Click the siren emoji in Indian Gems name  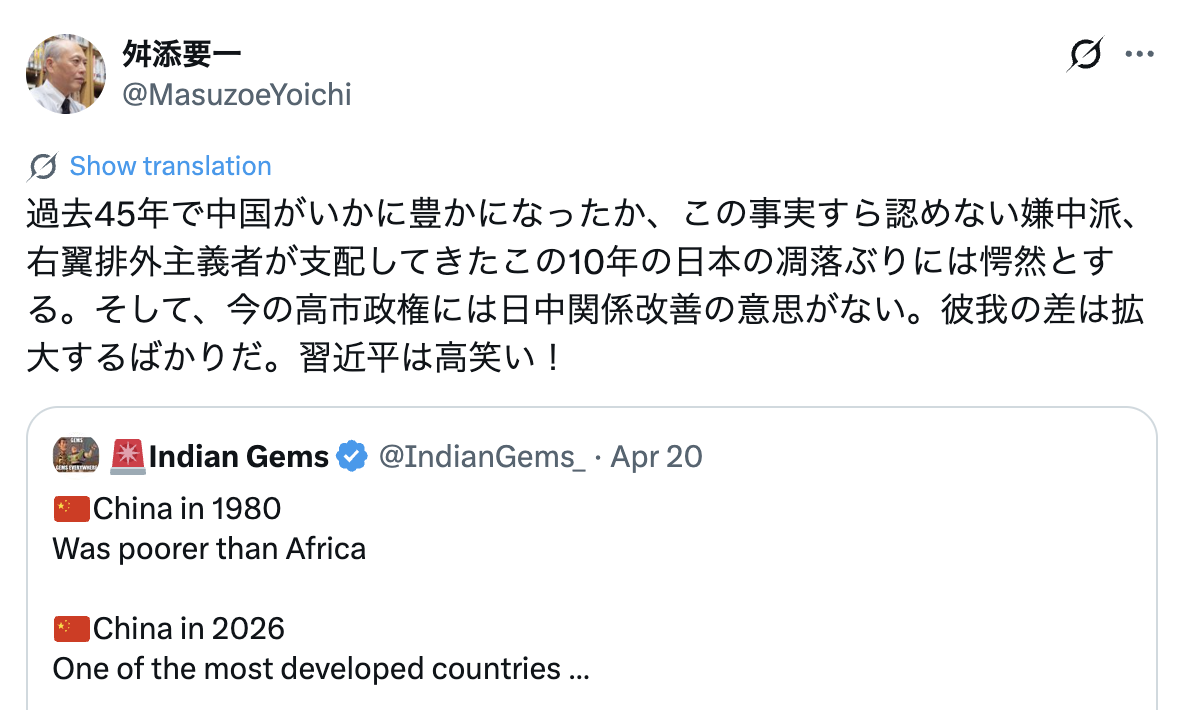pos(129,455)
